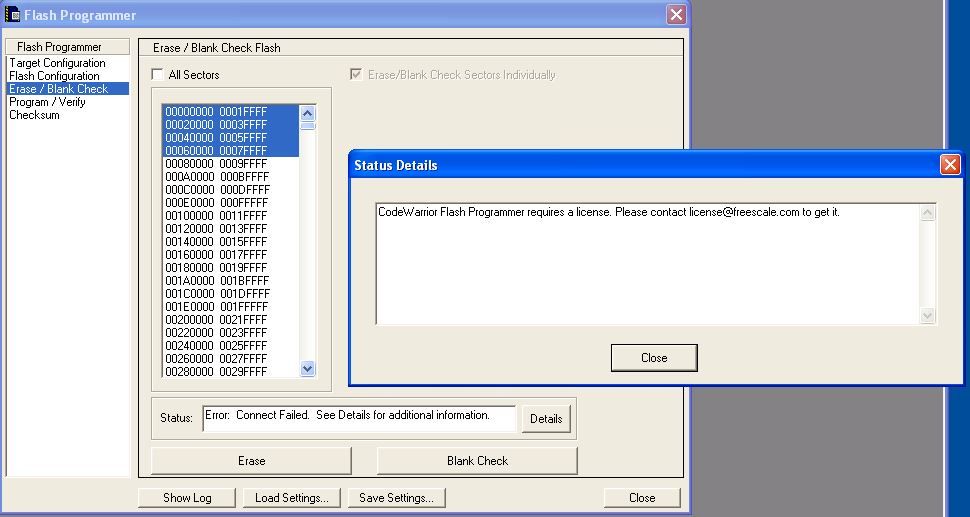Click the Flash Programmer title bar icon
The width and height of the screenshot is (970, 517).
coord(12,14)
